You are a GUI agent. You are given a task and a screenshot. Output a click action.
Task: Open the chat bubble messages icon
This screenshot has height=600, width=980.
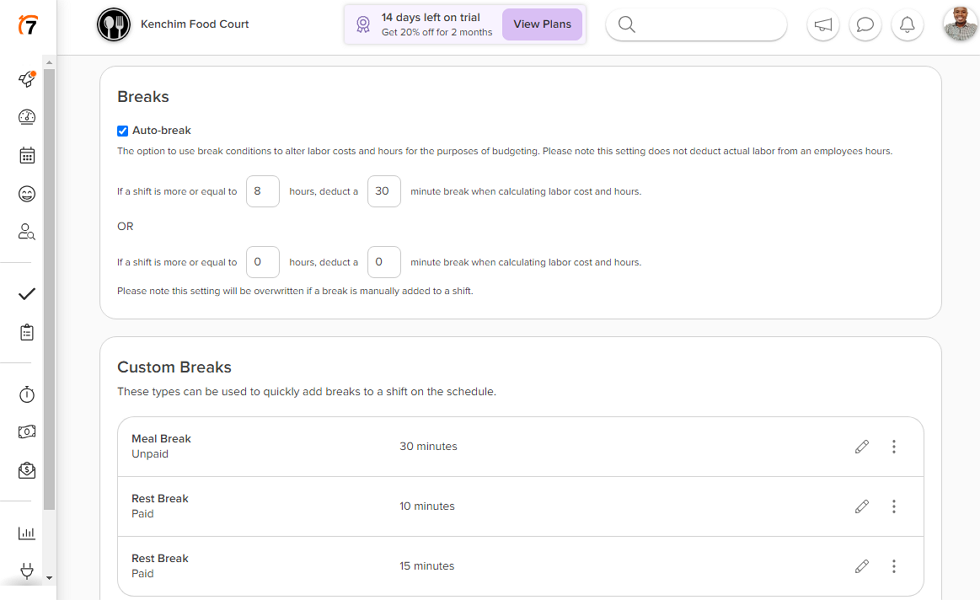point(865,24)
